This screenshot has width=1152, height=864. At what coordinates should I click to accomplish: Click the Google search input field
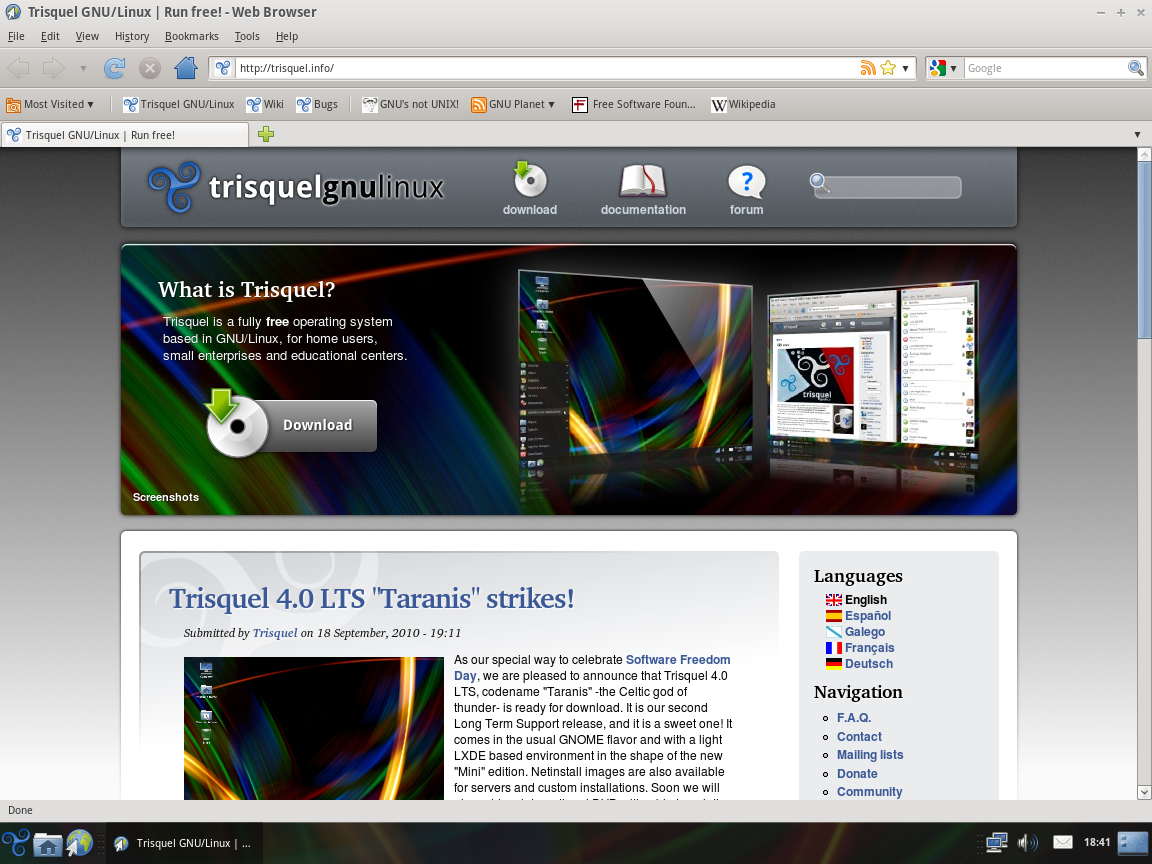[1045, 68]
